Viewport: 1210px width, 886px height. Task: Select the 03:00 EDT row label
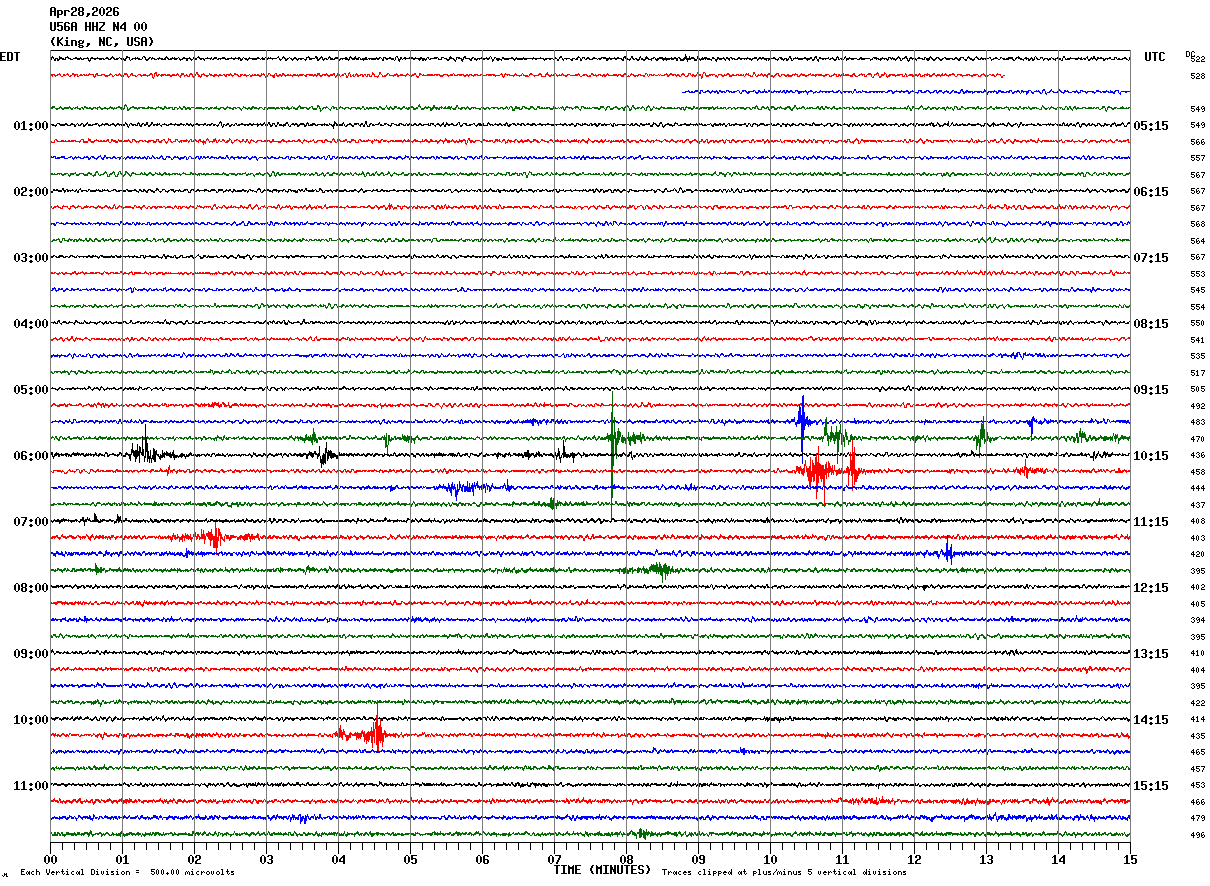click(31, 258)
